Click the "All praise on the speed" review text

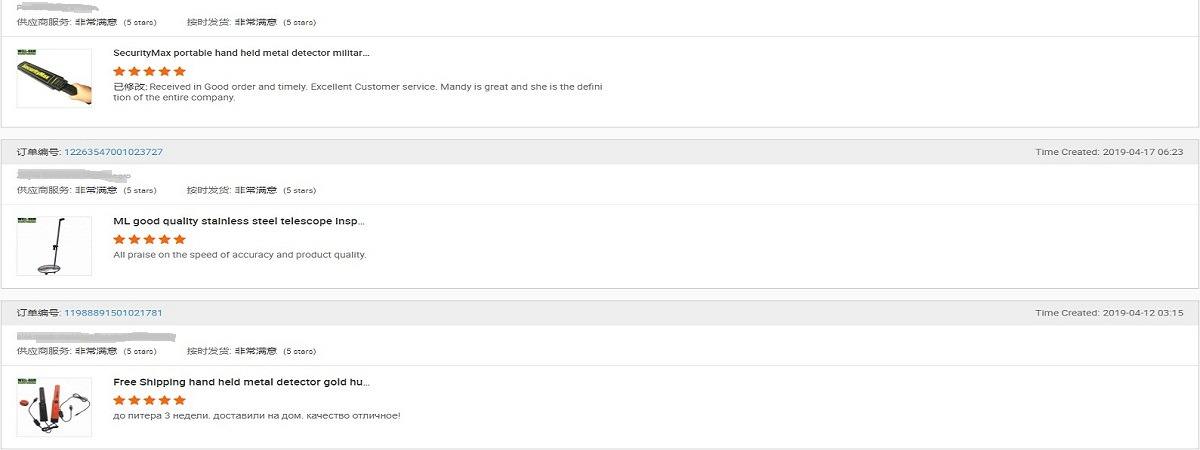tap(240, 255)
